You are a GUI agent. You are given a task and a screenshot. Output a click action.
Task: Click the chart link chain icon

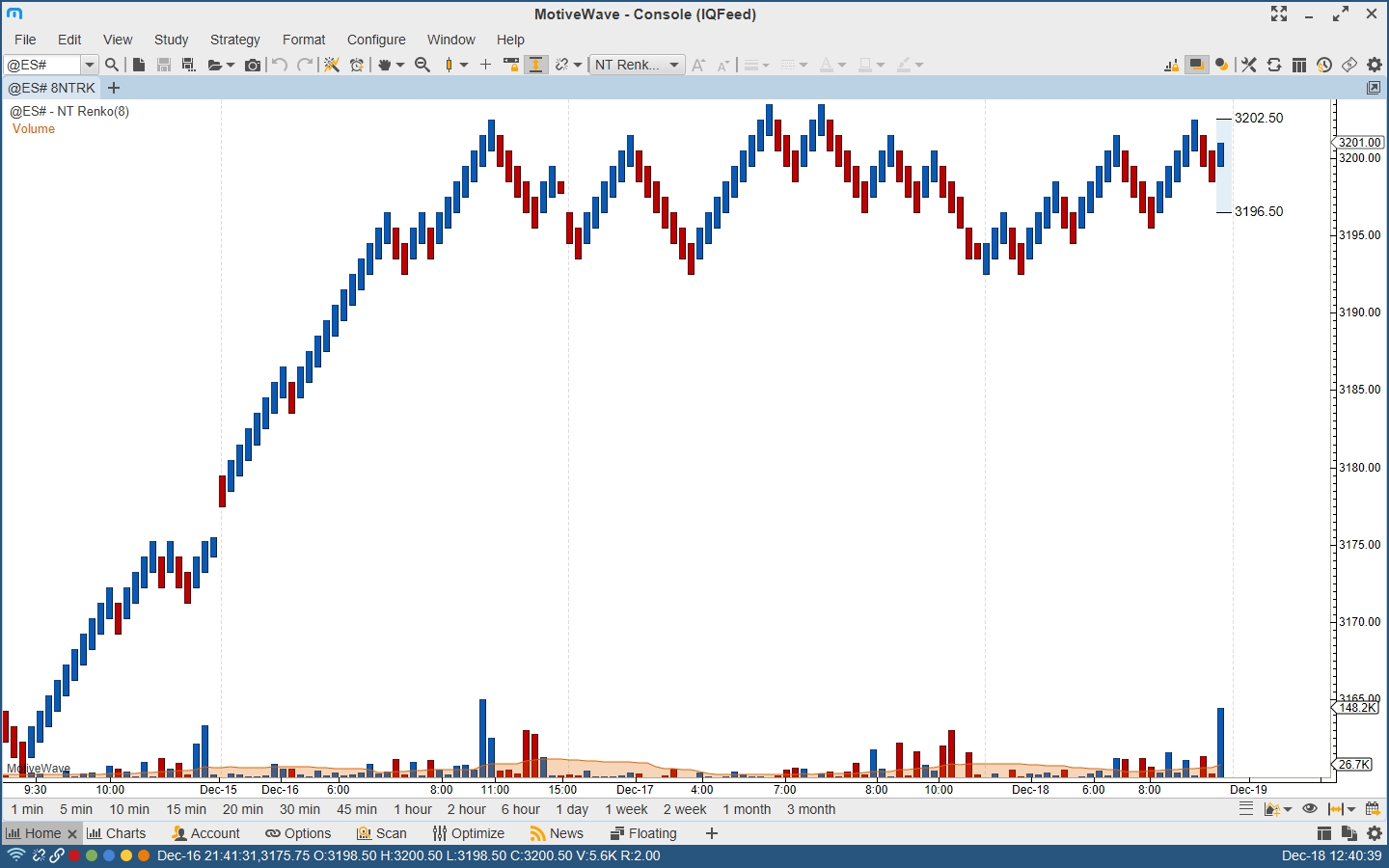[561, 65]
